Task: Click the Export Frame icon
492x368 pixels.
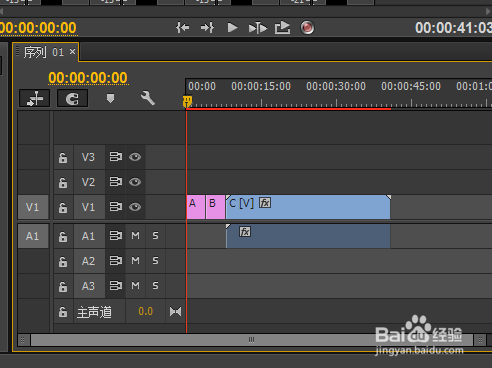Action: 282,28
